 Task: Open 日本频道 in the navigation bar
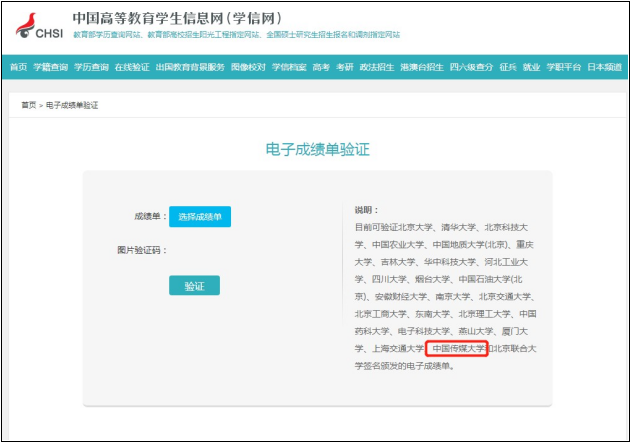pyautogui.click(x=604, y=67)
